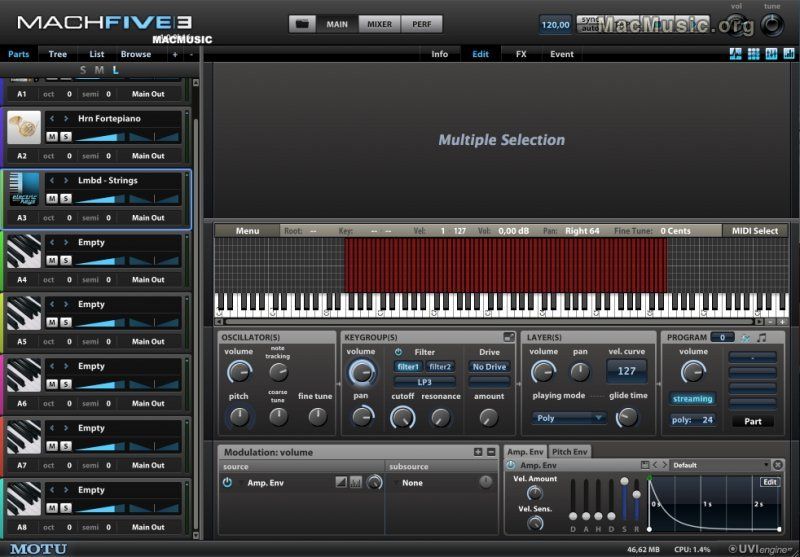The image size is (800, 557).
Task: Open Main Out output menu on A2
Action: pos(148,156)
